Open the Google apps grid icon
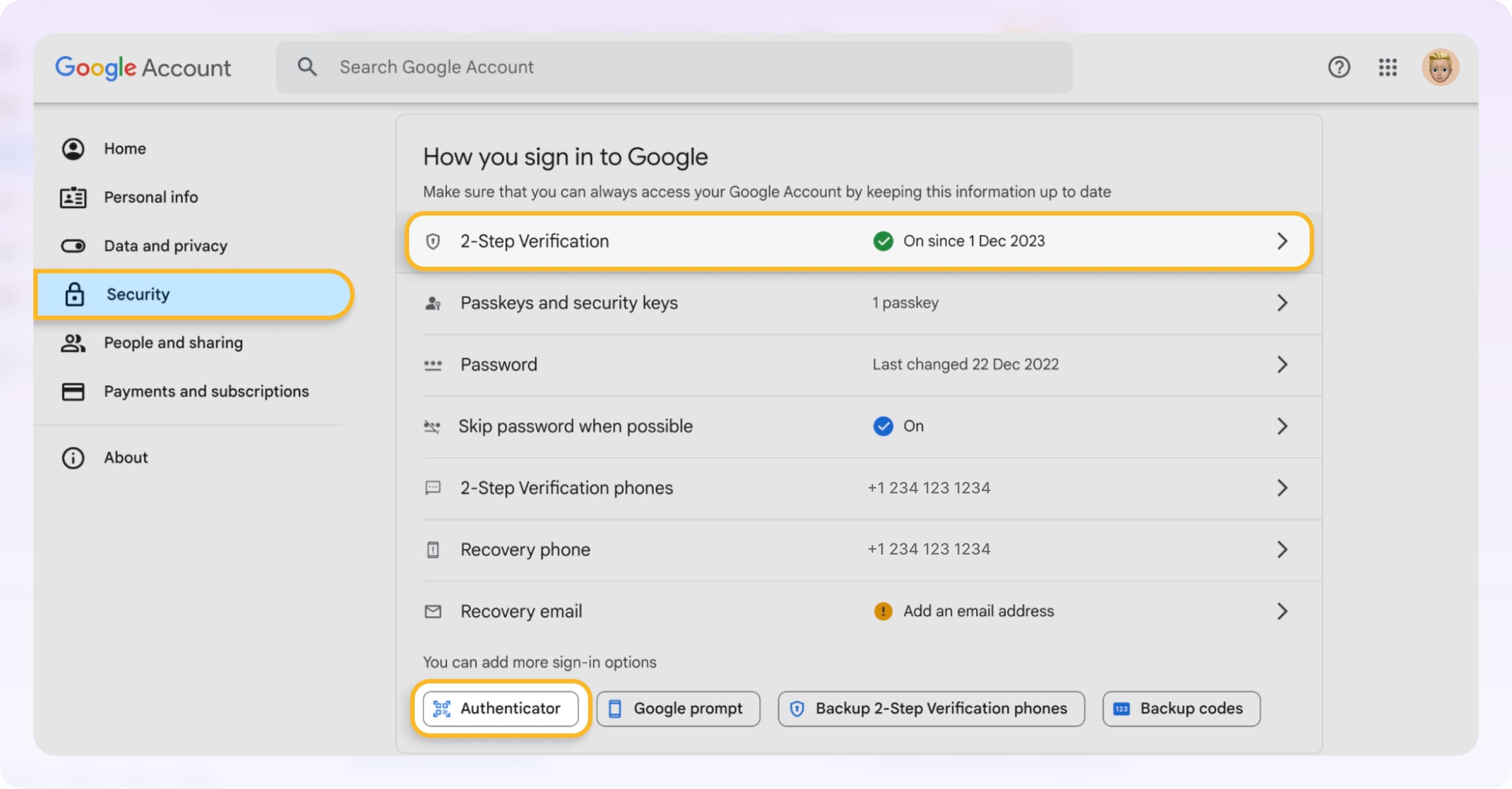 pos(1387,67)
